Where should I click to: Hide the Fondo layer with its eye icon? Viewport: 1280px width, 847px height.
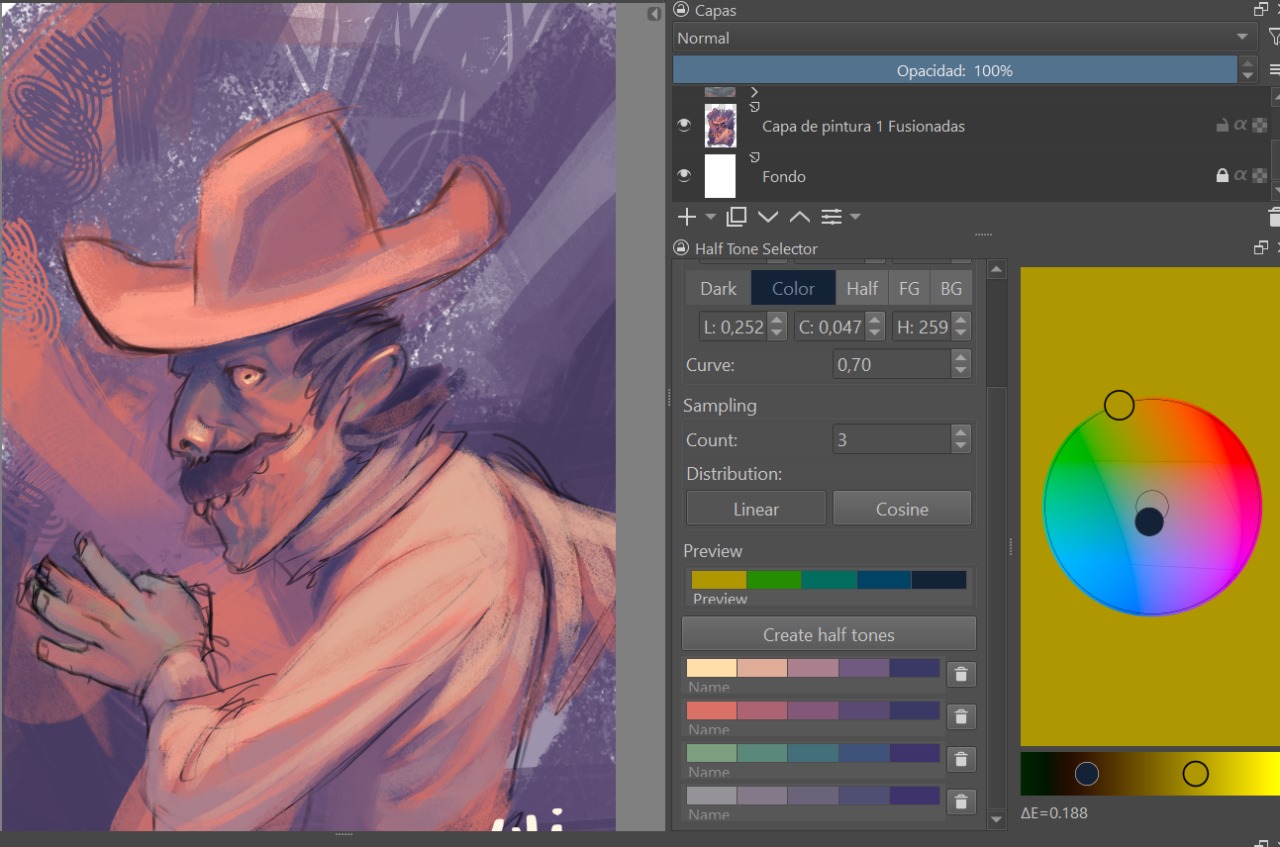[x=684, y=175]
